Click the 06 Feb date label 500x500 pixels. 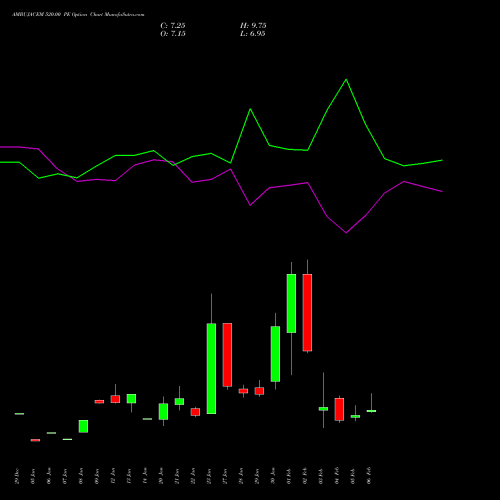369,476
